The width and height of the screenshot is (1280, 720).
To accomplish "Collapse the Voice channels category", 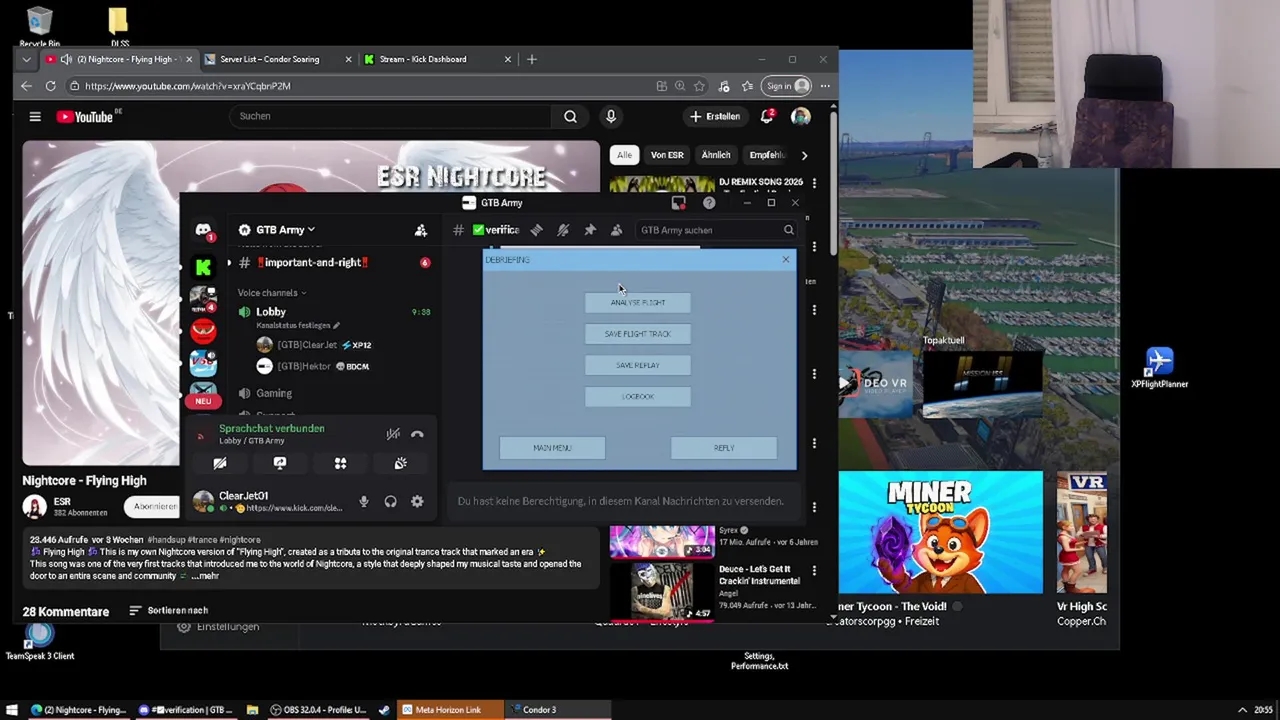I will pos(271,293).
